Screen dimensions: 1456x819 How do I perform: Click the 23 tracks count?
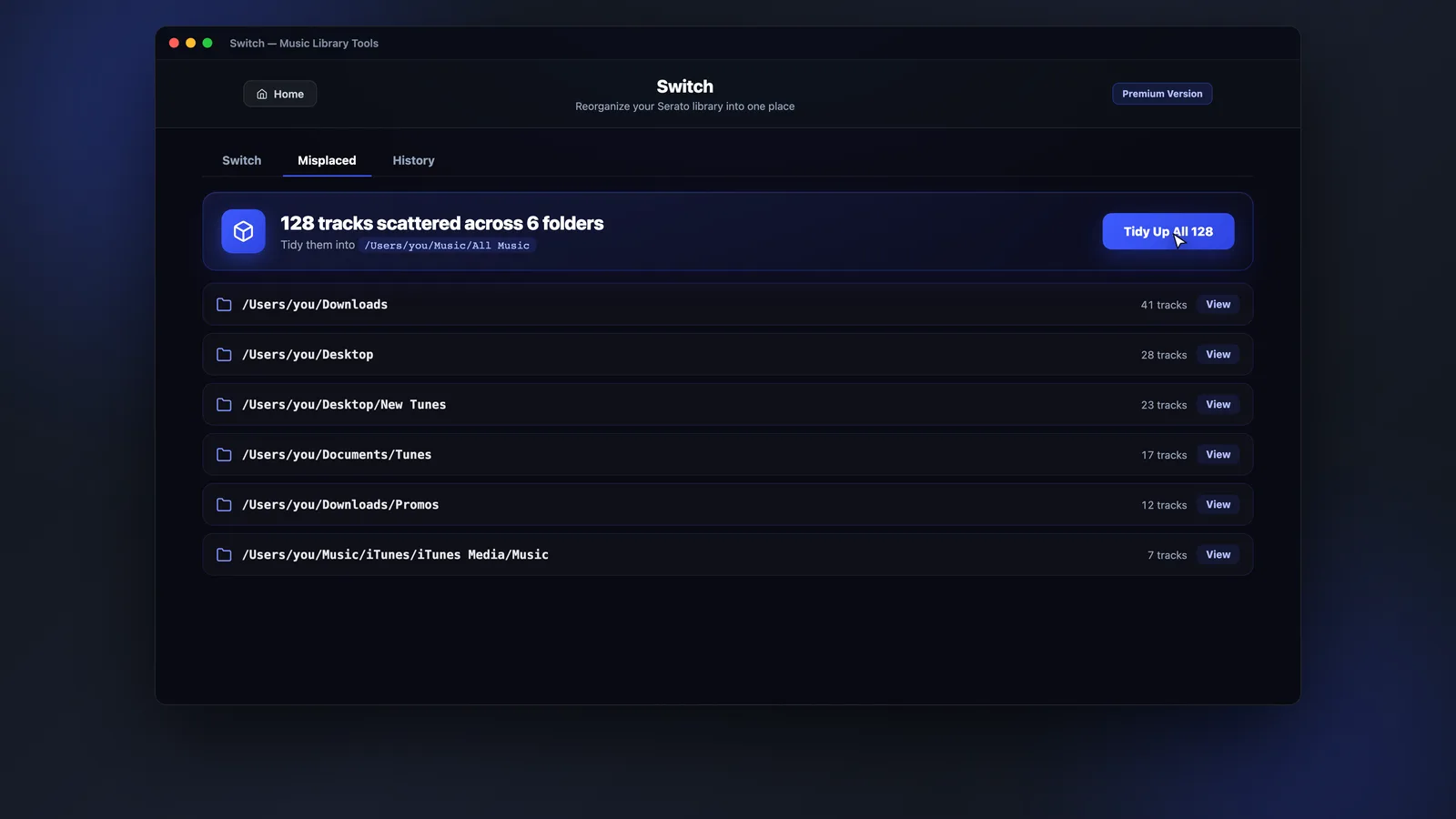pos(1164,405)
